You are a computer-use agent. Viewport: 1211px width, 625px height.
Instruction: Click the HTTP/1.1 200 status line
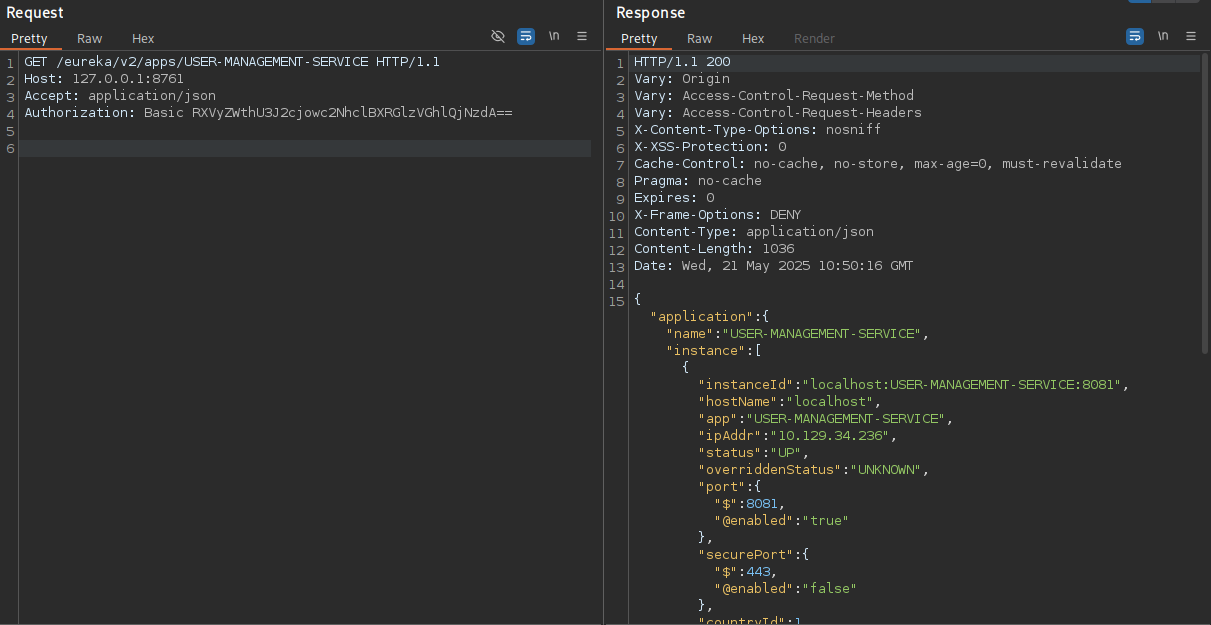682,62
